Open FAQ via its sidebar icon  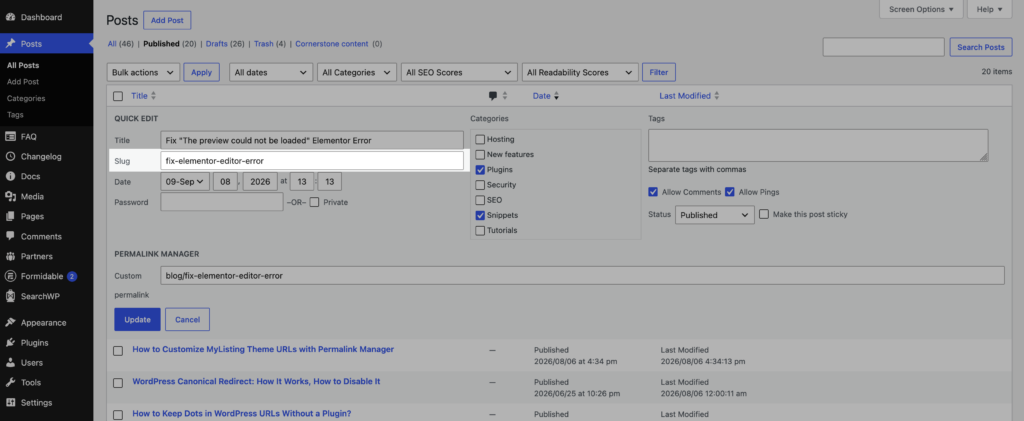click(x=10, y=136)
